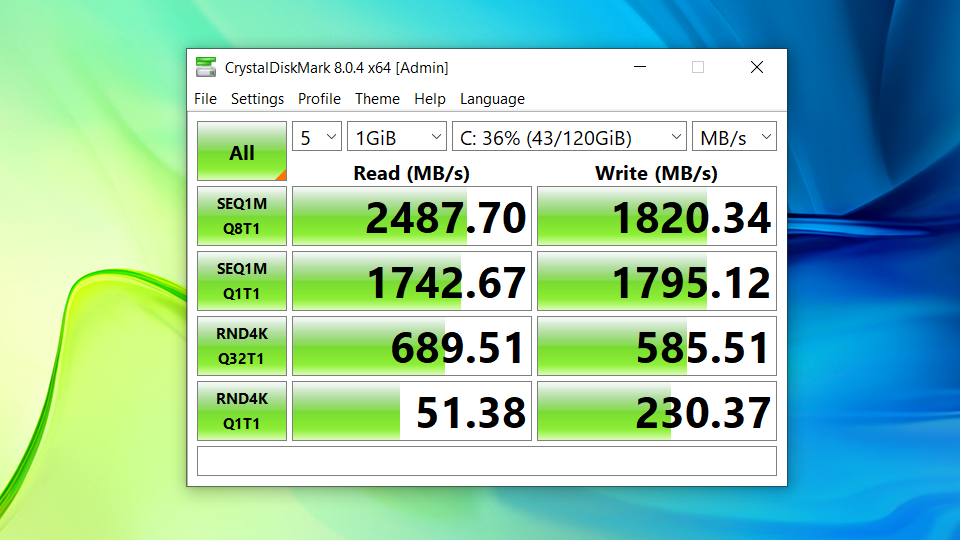Start the SEQ1M Q1T1 test
The image size is (960, 540).
(242, 281)
